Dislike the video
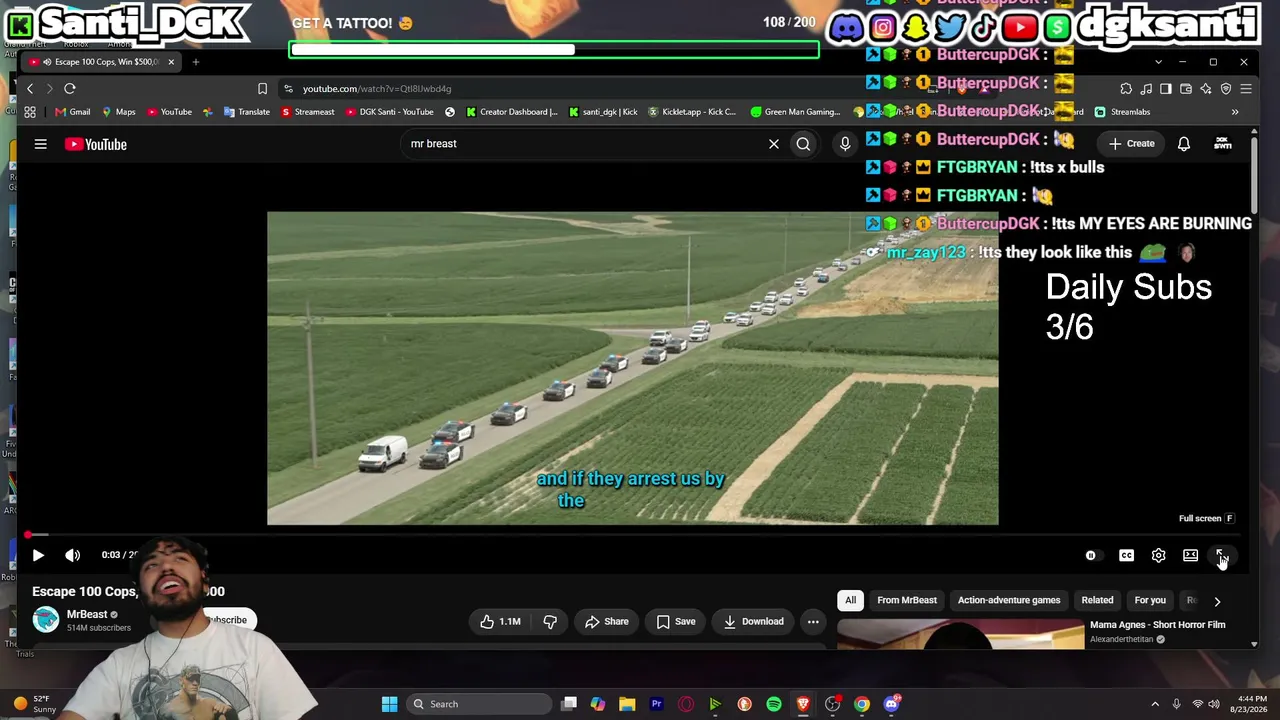 [549, 621]
